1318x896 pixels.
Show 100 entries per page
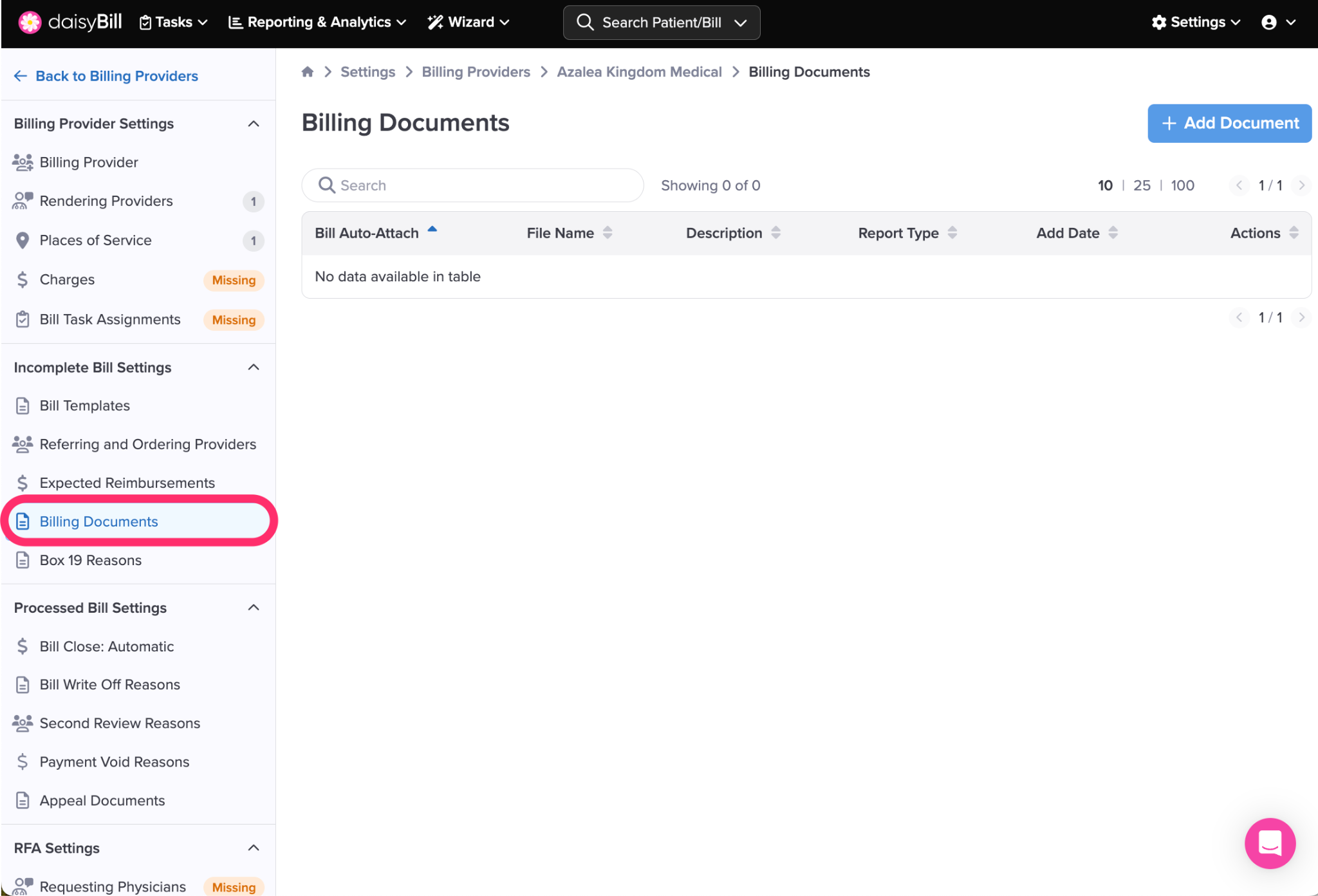tap(1182, 185)
